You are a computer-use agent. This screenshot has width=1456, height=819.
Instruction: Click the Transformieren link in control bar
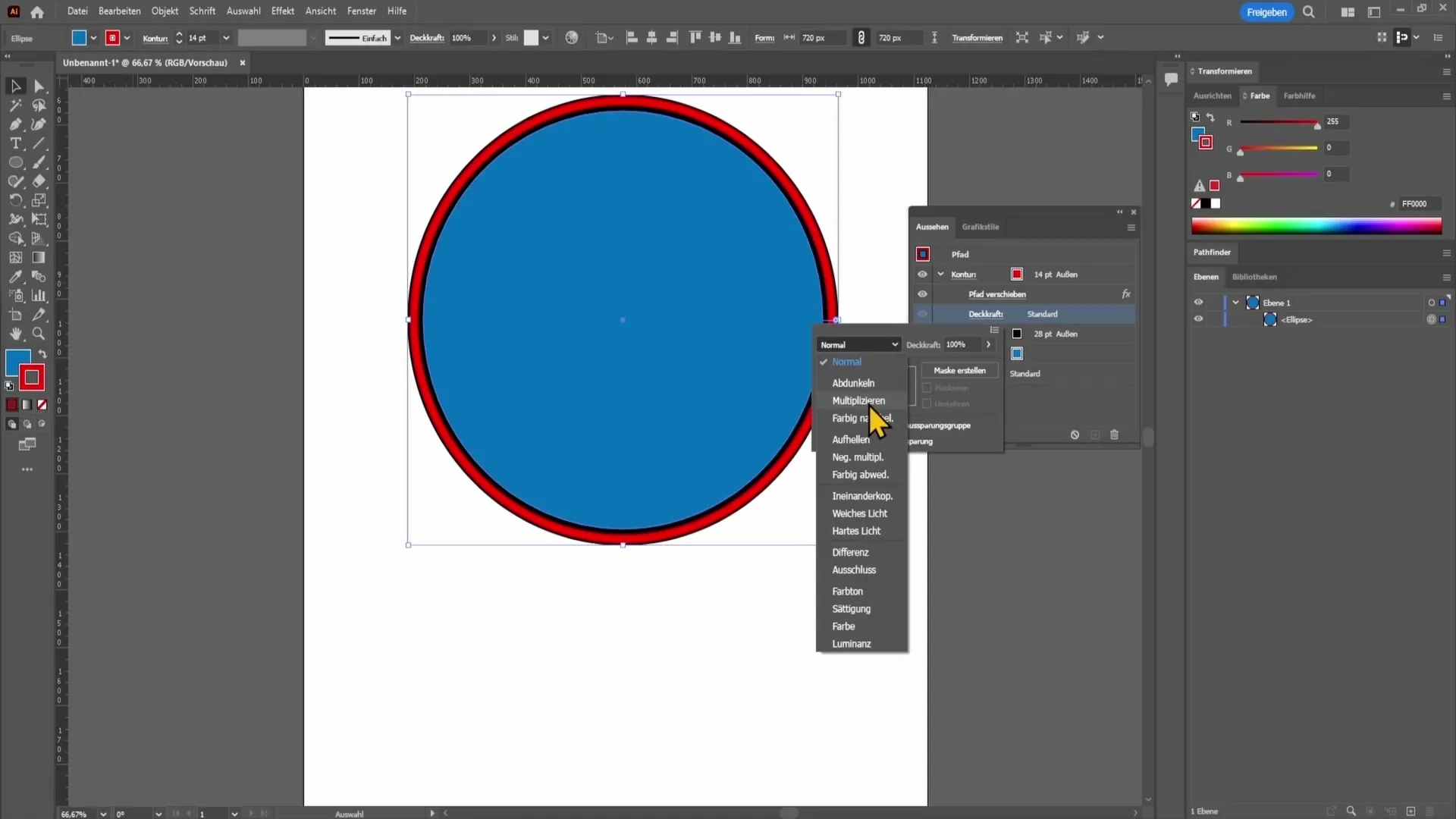tap(977, 38)
